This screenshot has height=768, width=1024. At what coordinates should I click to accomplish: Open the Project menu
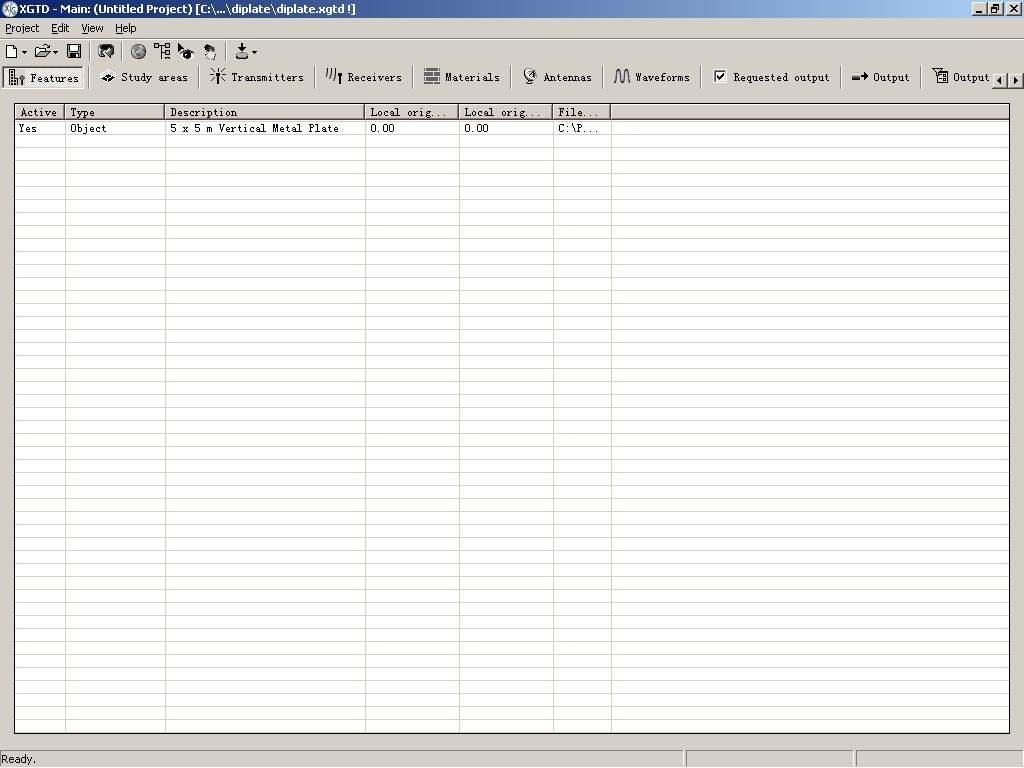point(22,28)
